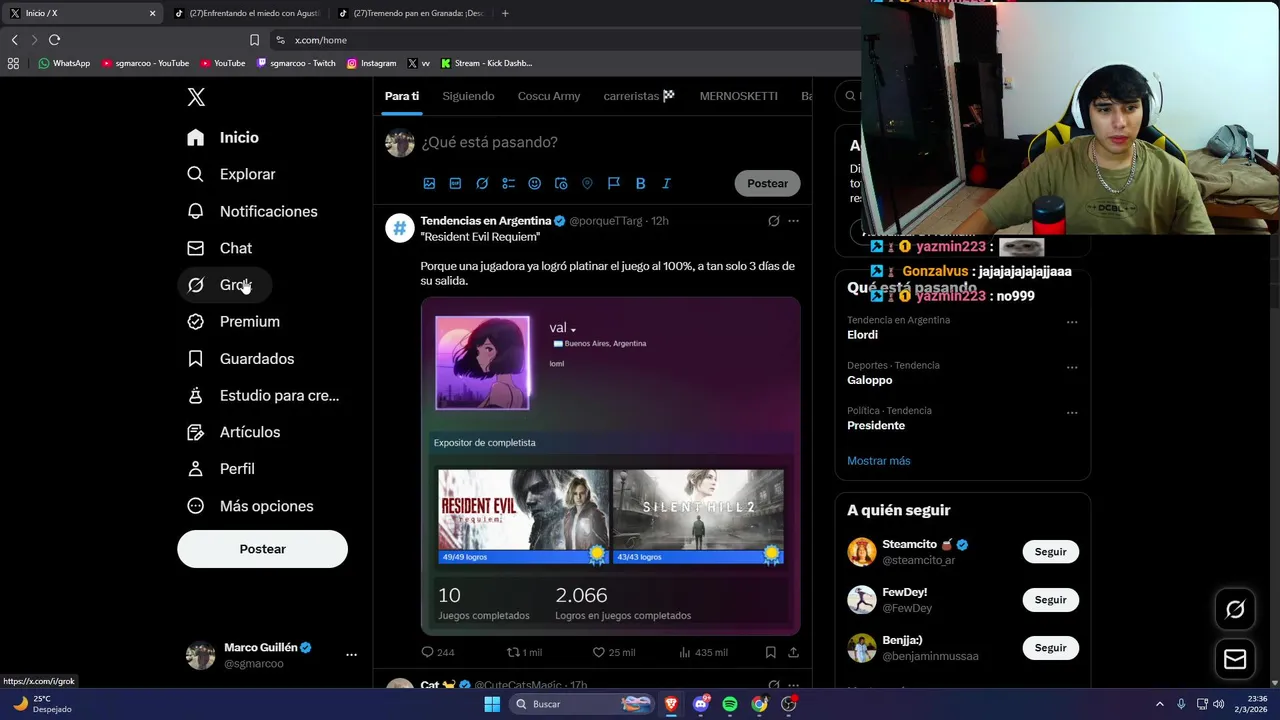Open the MERNOSKETTI tab
Viewport: 1280px width, 720px height.
(738, 96)
